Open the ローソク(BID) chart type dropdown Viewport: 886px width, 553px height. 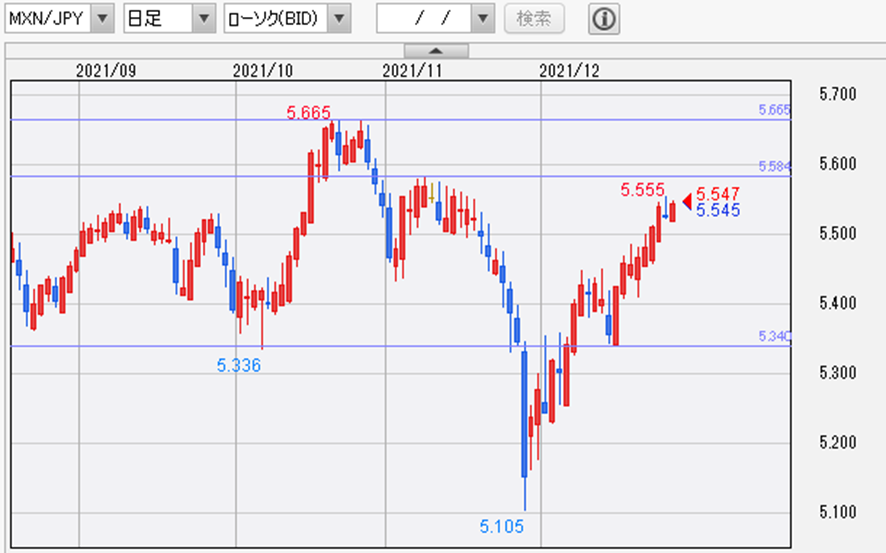[339, 19]
